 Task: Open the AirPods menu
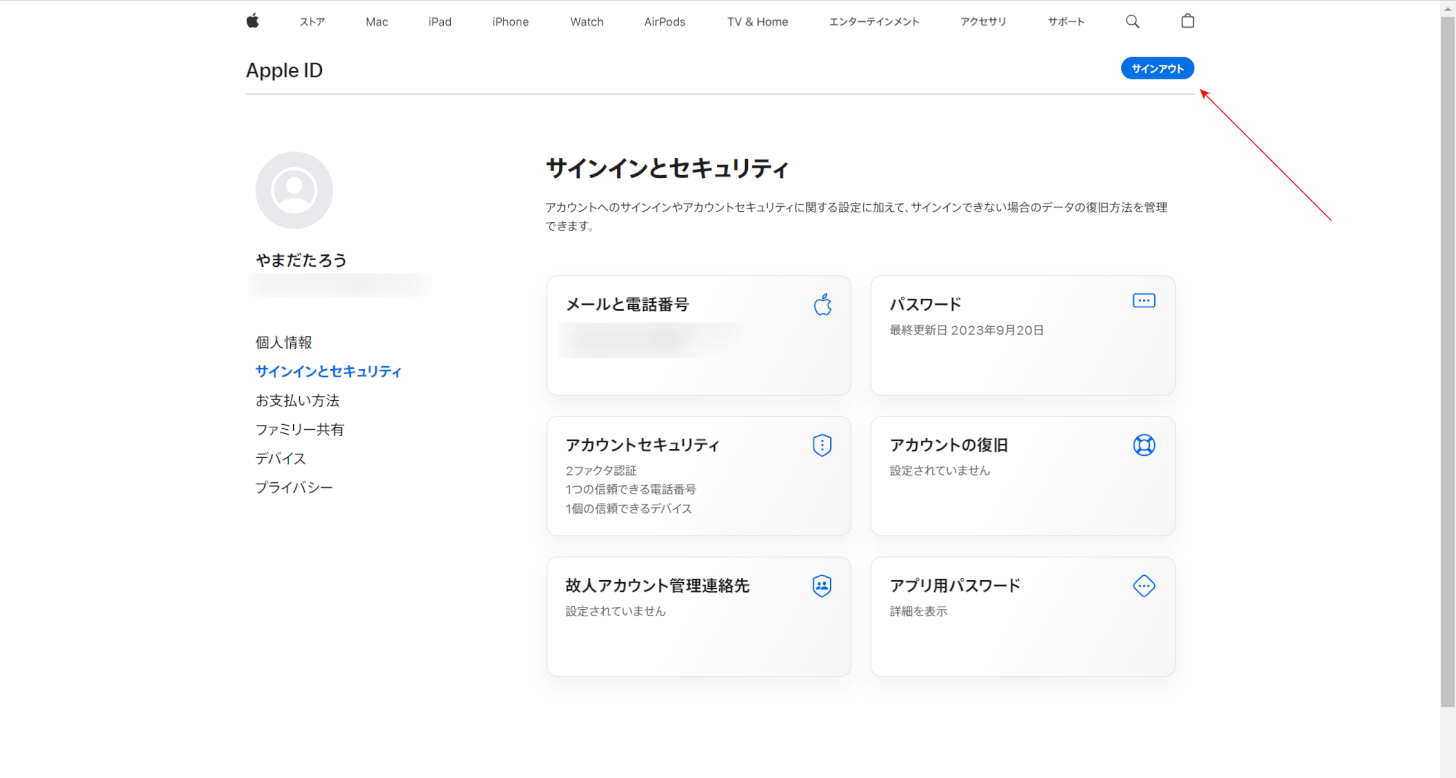[665, 22]
